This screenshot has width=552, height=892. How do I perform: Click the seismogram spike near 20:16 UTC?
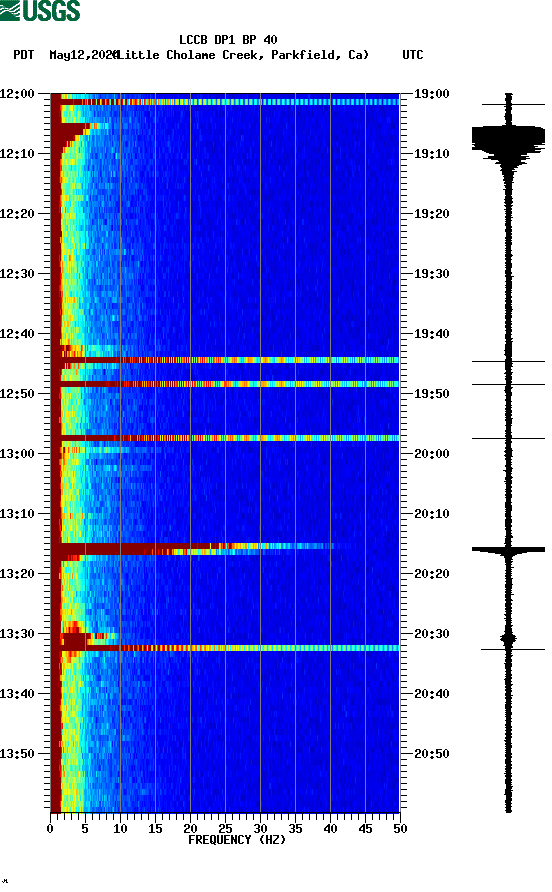click(508, 550)
